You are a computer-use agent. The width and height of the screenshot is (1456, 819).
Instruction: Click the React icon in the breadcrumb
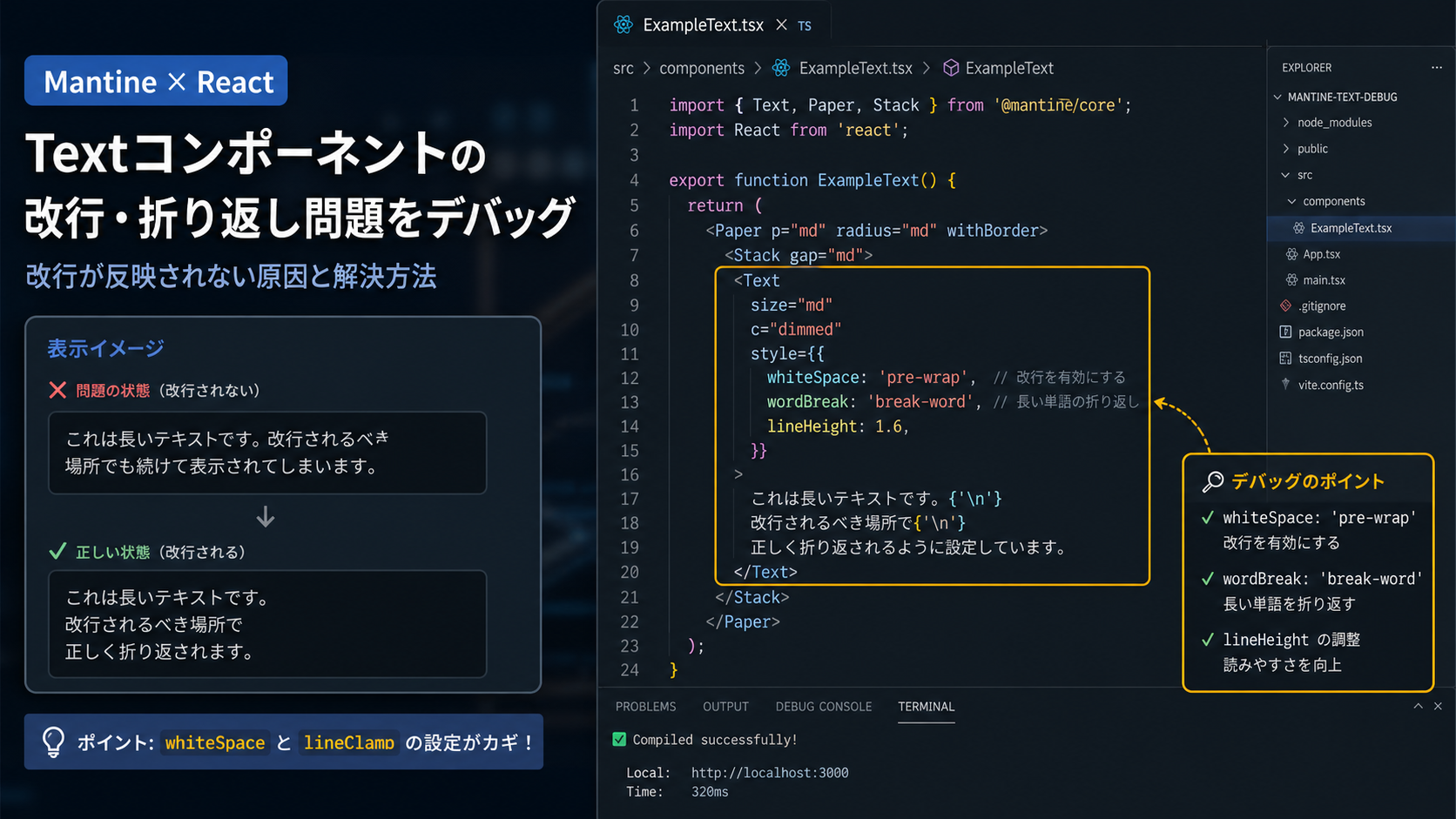point(781,68)
